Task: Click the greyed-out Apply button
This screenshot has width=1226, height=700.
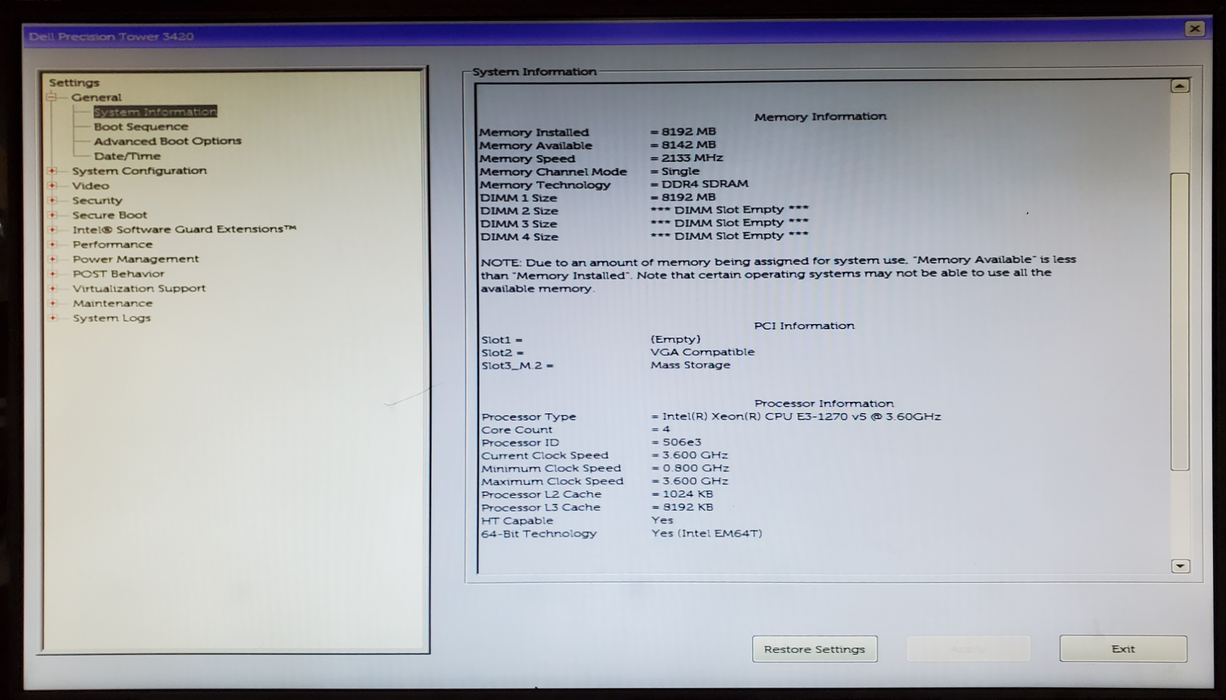Action: pyautogui.click(x=968, y=649)
